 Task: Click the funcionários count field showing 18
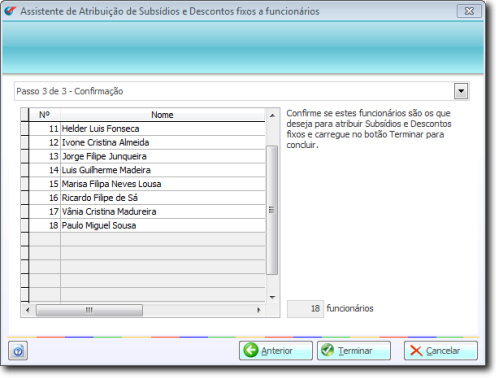pyautogui.click(x=305, y=309)
